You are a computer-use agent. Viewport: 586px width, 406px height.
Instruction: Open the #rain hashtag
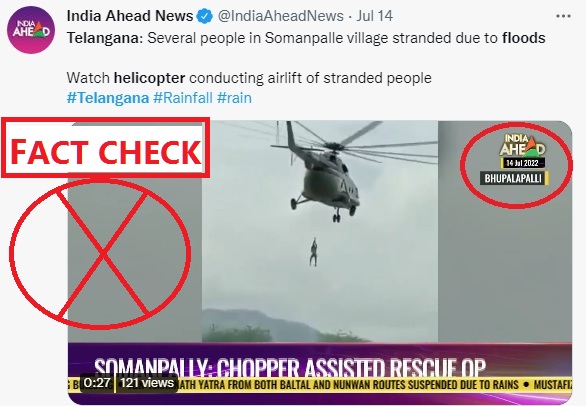point(234,98)
